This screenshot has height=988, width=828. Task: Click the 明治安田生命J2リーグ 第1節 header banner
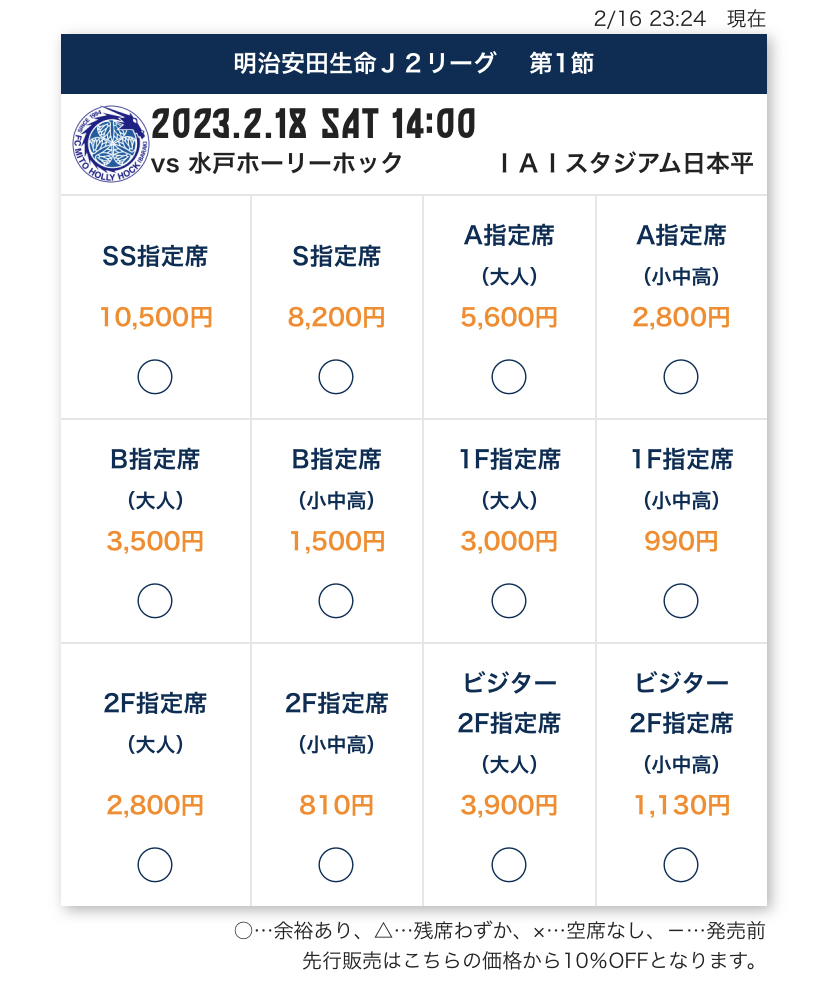(x=414, y=64)
